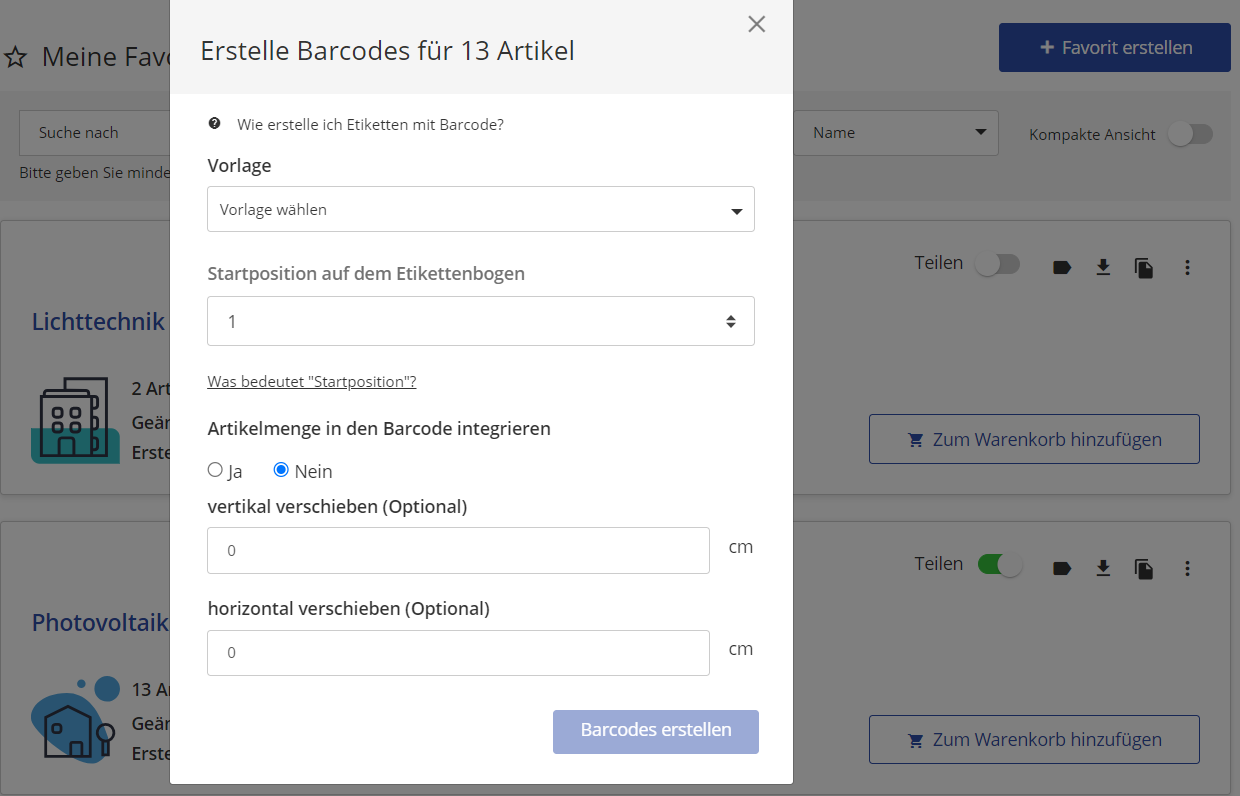The height and width of the screenshot is (796, 1240).
Task: Open the three-dot menu for Lichttechnik
Action: [x=1188, y=267]
